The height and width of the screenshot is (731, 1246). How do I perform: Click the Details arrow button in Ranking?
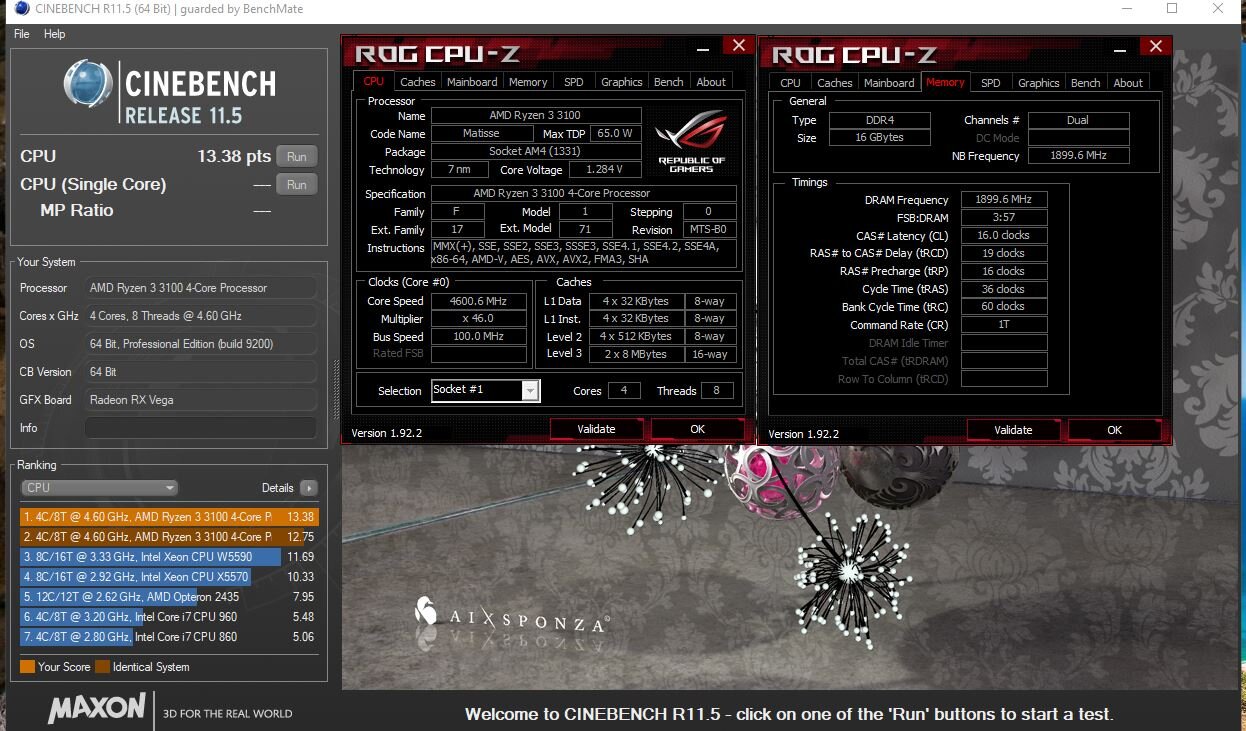309,488
